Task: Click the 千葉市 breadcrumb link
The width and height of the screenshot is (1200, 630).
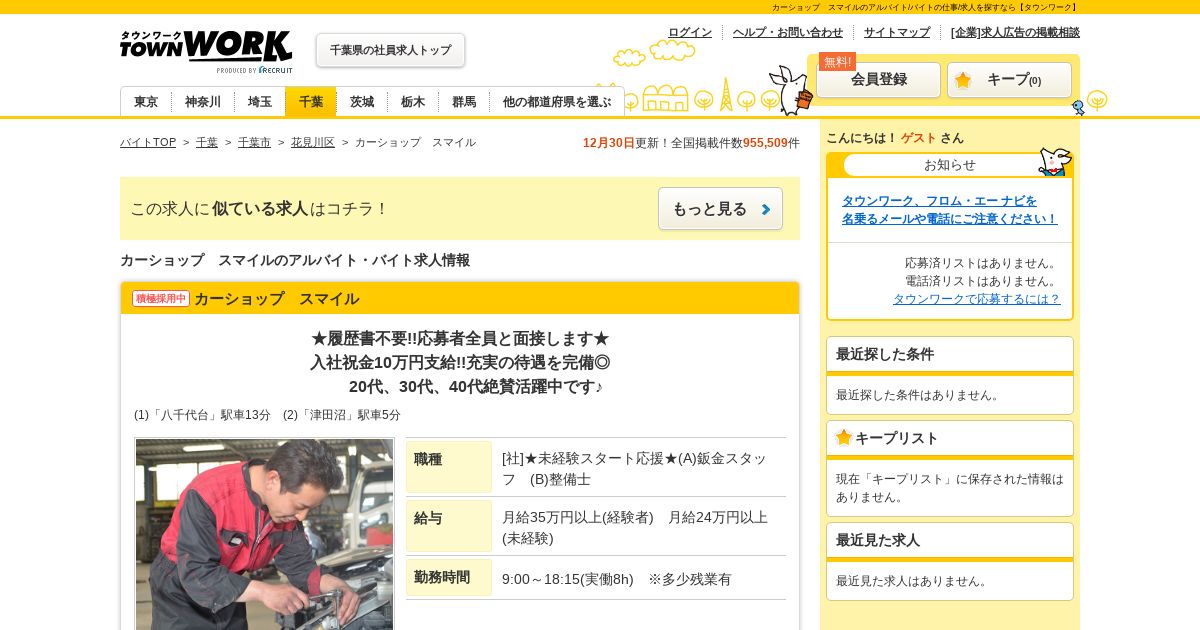Action: tap(254, 142)
